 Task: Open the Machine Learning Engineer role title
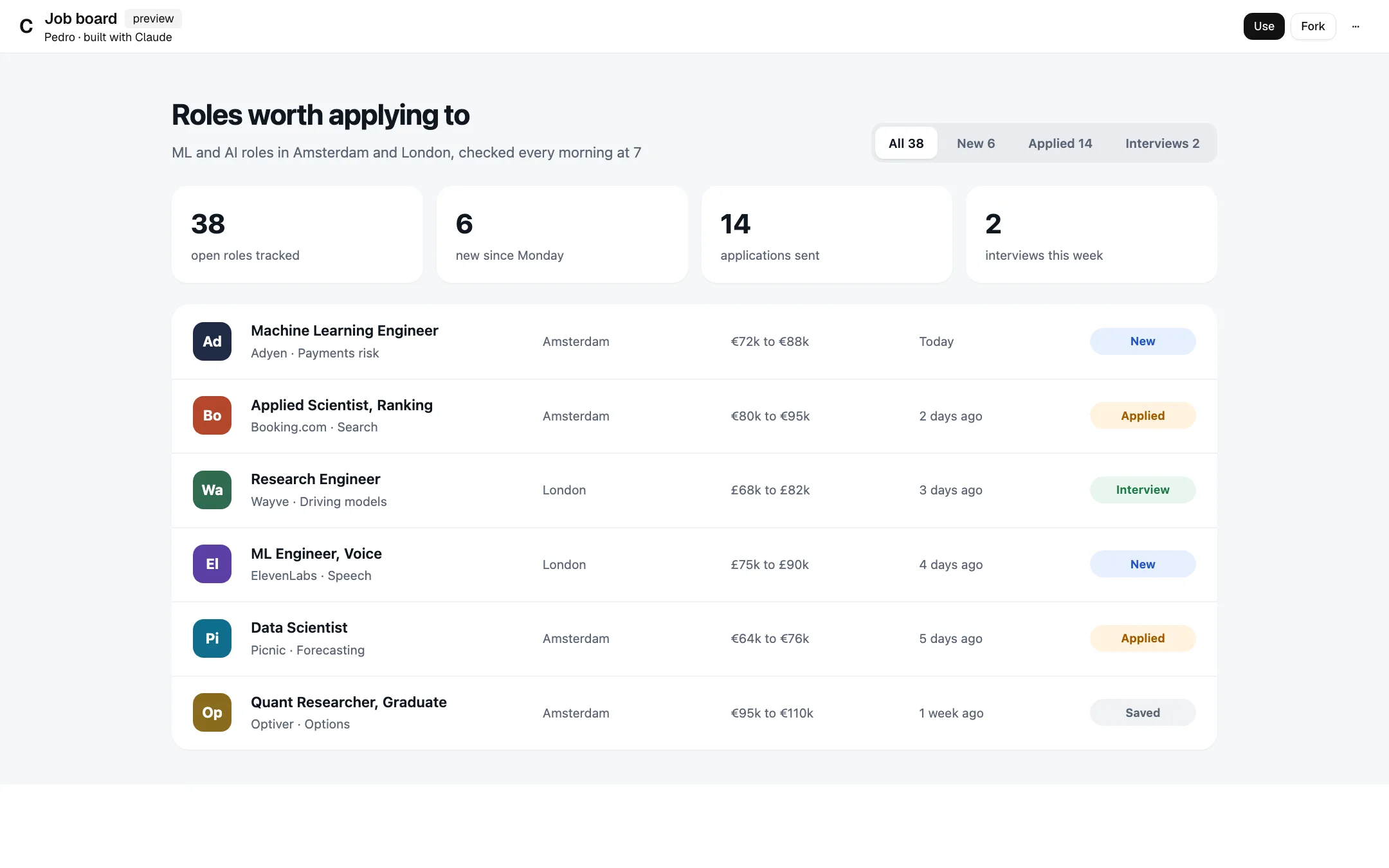[x=345, y=330]
